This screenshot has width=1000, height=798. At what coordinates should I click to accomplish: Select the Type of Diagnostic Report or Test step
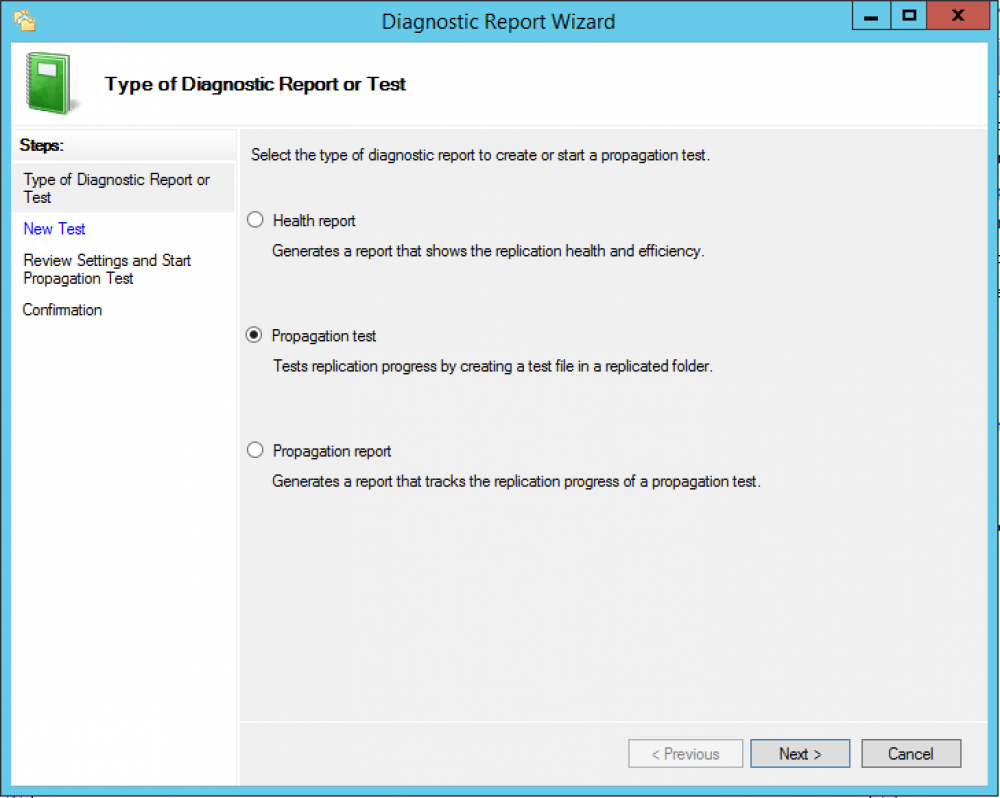tap(116, 188)
